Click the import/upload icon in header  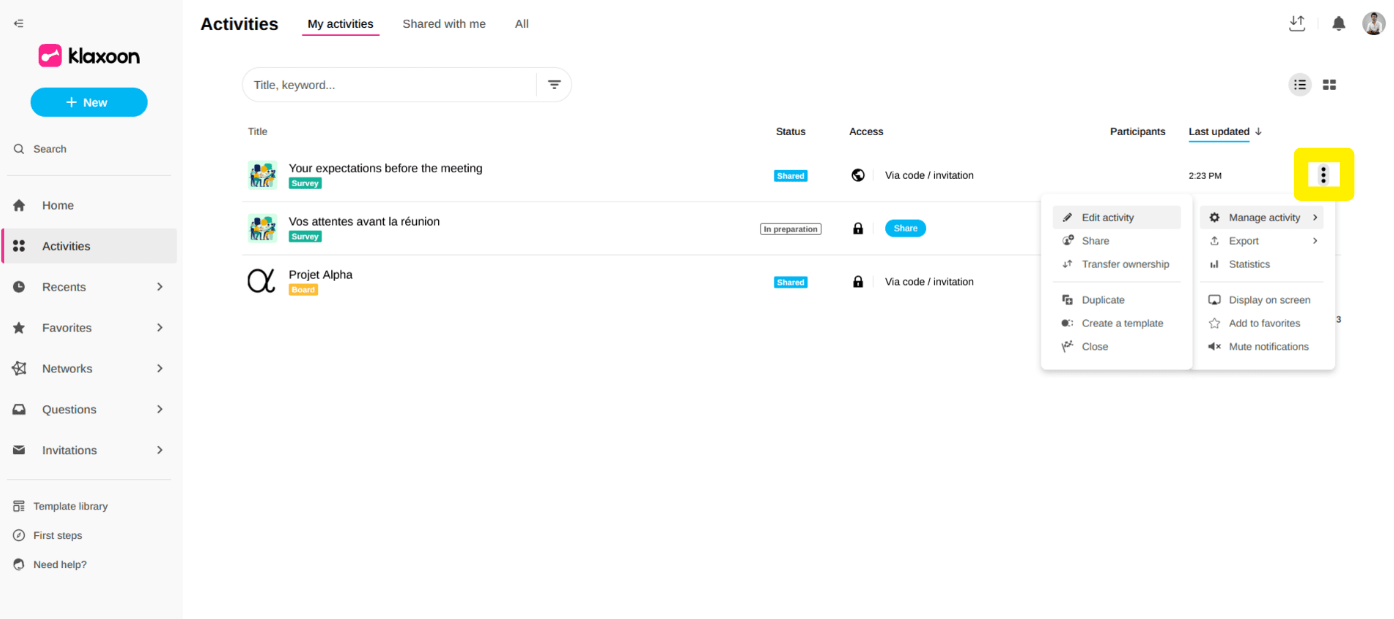[x=1297, y=24]
